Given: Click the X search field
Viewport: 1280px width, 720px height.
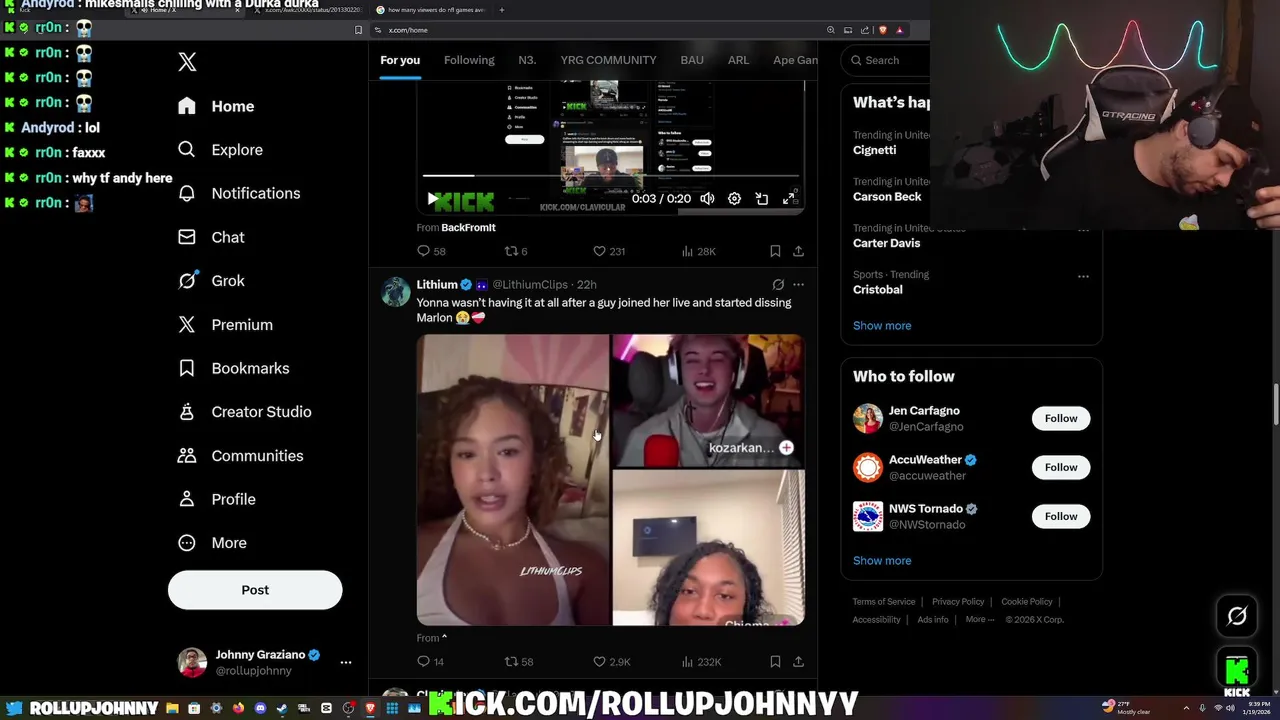Looking at the screenshot, I should click(885, 60).
